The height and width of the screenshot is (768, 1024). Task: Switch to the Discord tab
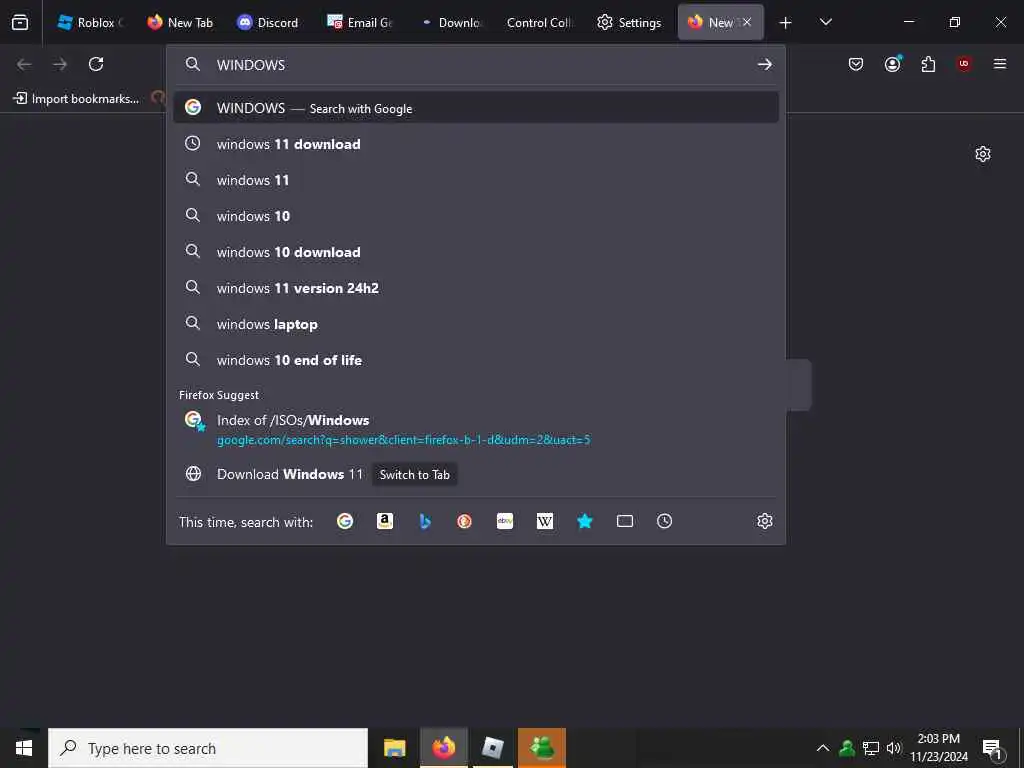click(x=268, y=22)
